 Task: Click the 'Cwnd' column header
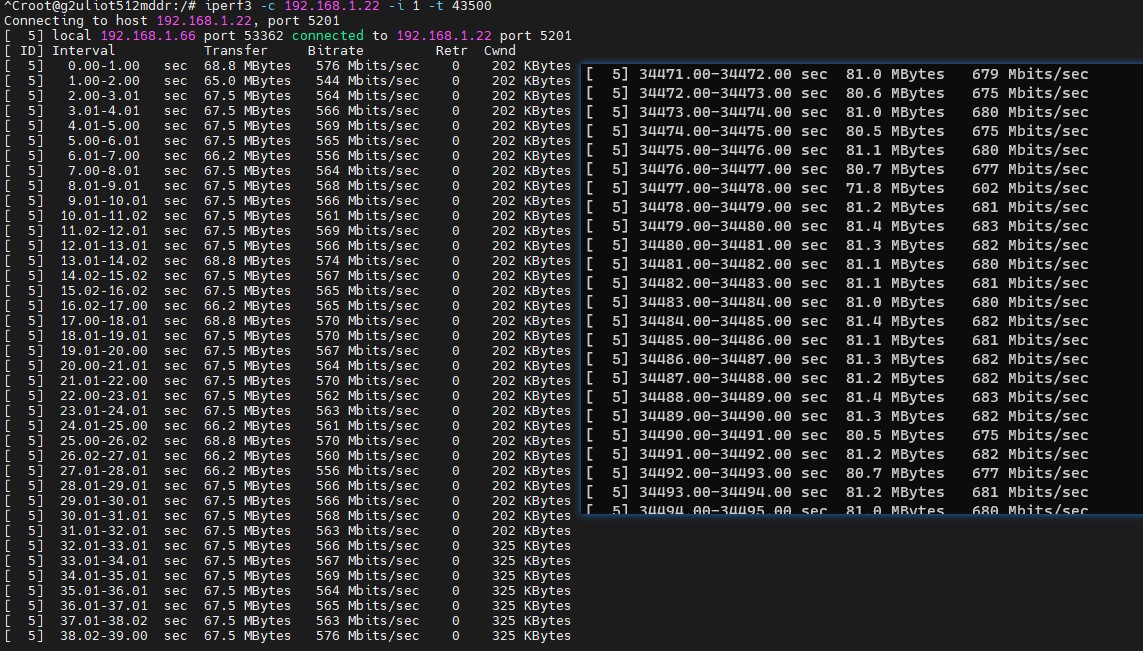click(499, 50)
